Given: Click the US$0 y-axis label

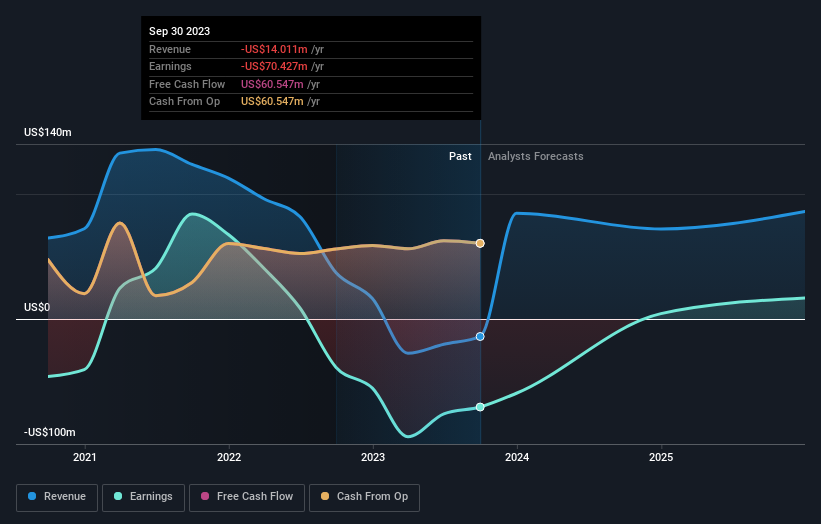Looking at the screenshot, I should coord(37,307).
